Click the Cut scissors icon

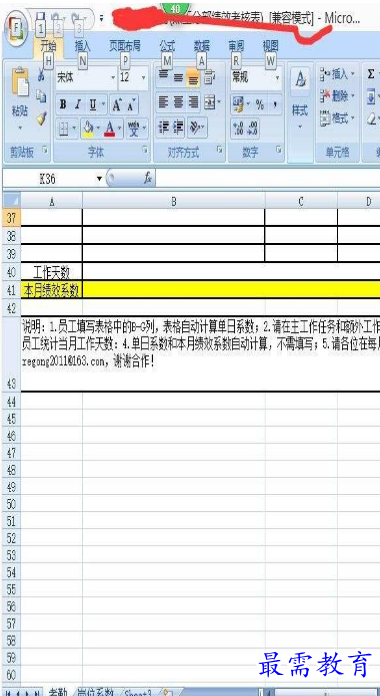[x=42, y=75]
